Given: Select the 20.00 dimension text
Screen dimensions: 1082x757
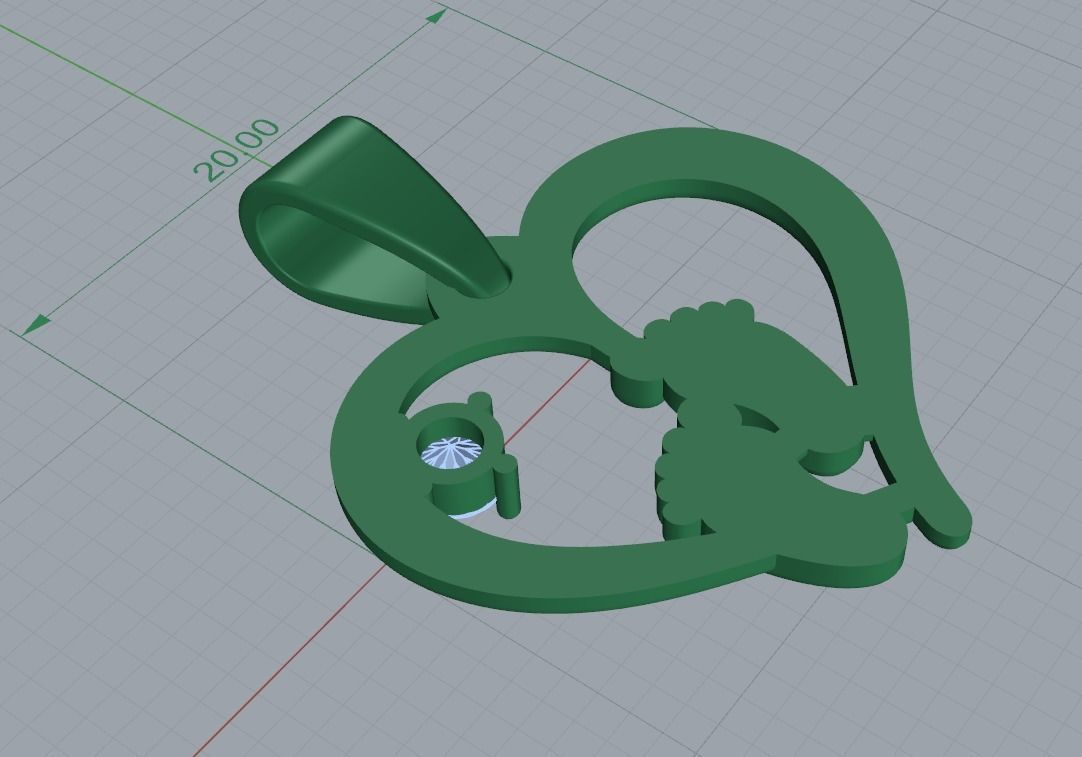Looking at the screenshot, I should (237, 150).
